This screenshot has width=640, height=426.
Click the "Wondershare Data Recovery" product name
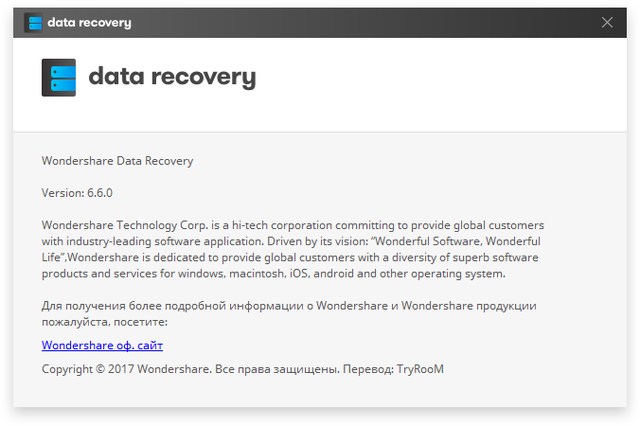(117, 160)
